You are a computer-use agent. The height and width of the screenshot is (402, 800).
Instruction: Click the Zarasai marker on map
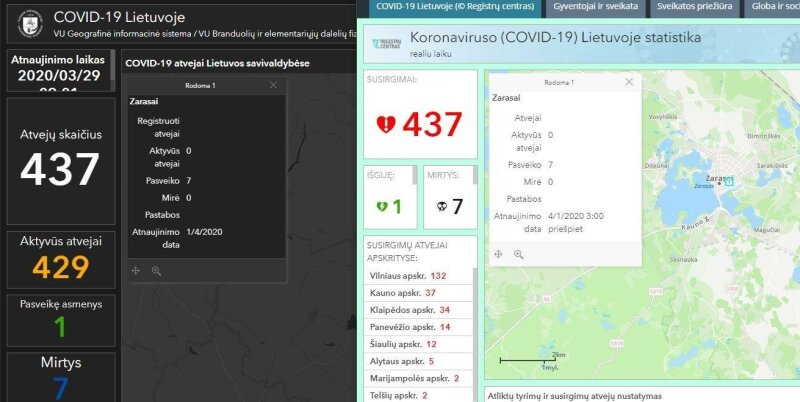coord(728,181)
